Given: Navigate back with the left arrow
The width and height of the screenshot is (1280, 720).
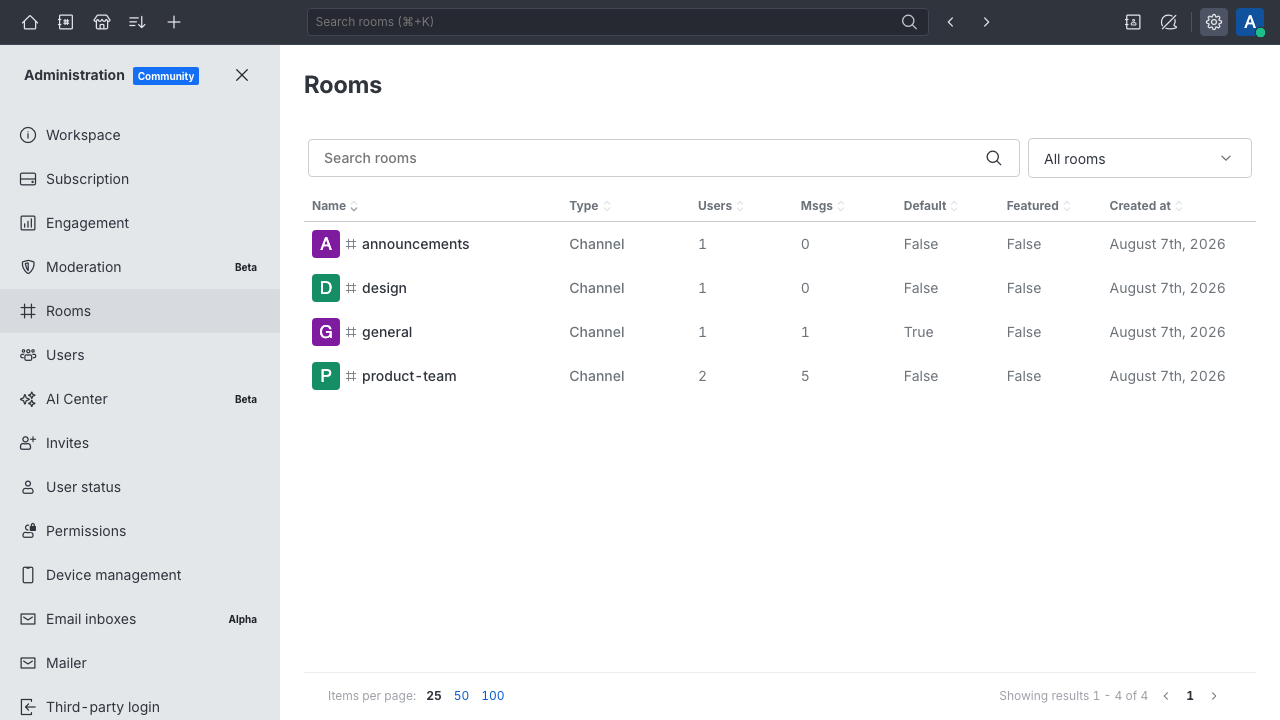Looking at the screenshot, I should coord(951,22).
